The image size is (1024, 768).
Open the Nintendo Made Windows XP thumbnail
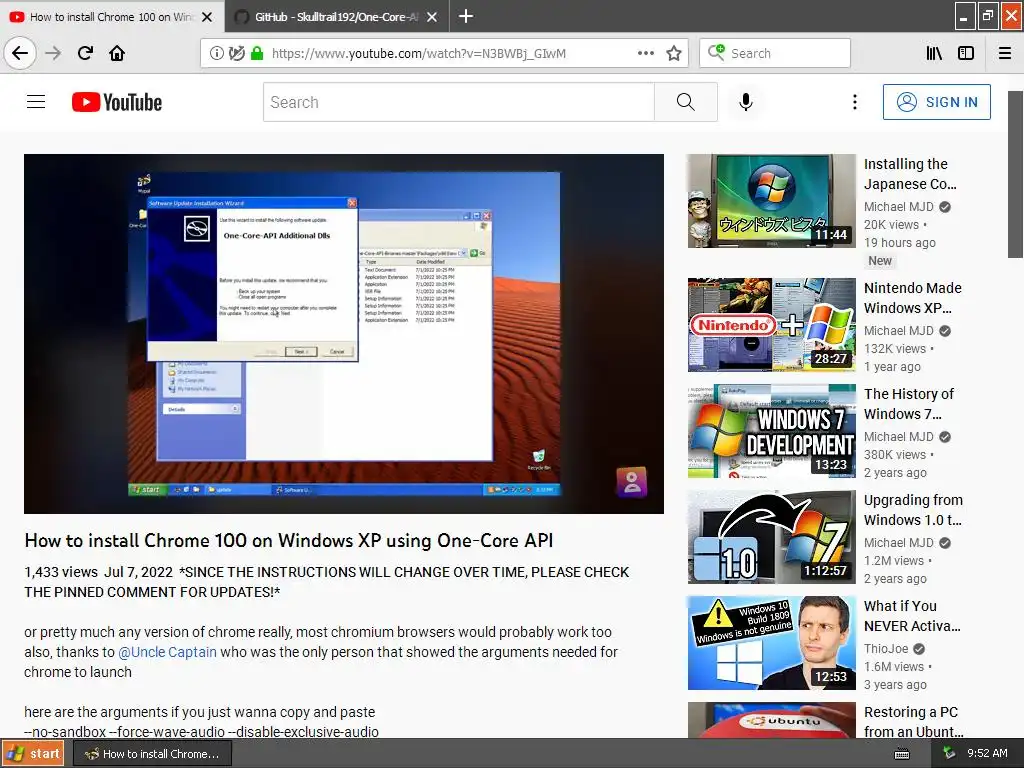771,325
